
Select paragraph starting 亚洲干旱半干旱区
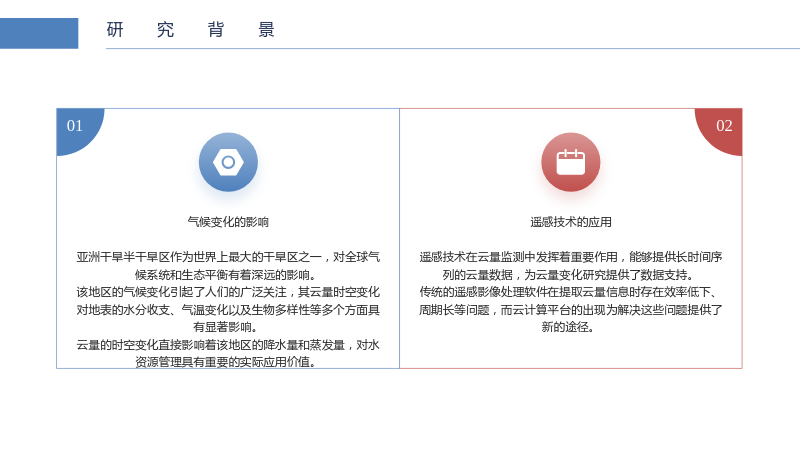228,266
